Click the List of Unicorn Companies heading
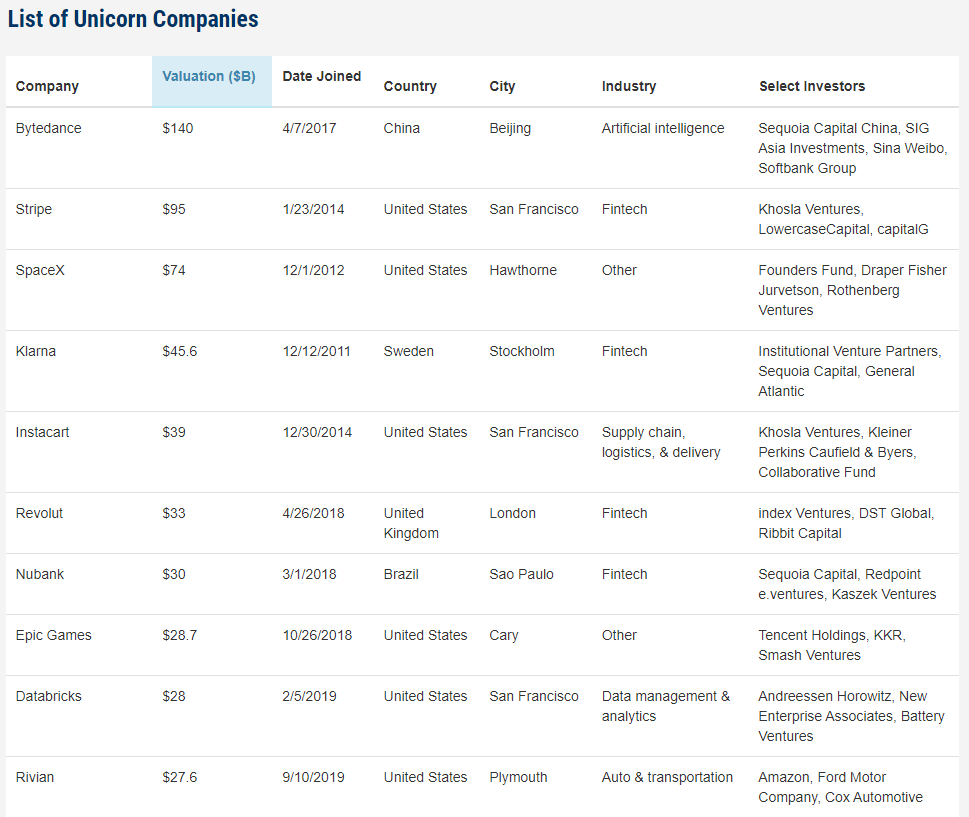The width and height of the screenshot is (969, 817). point(133,19)
